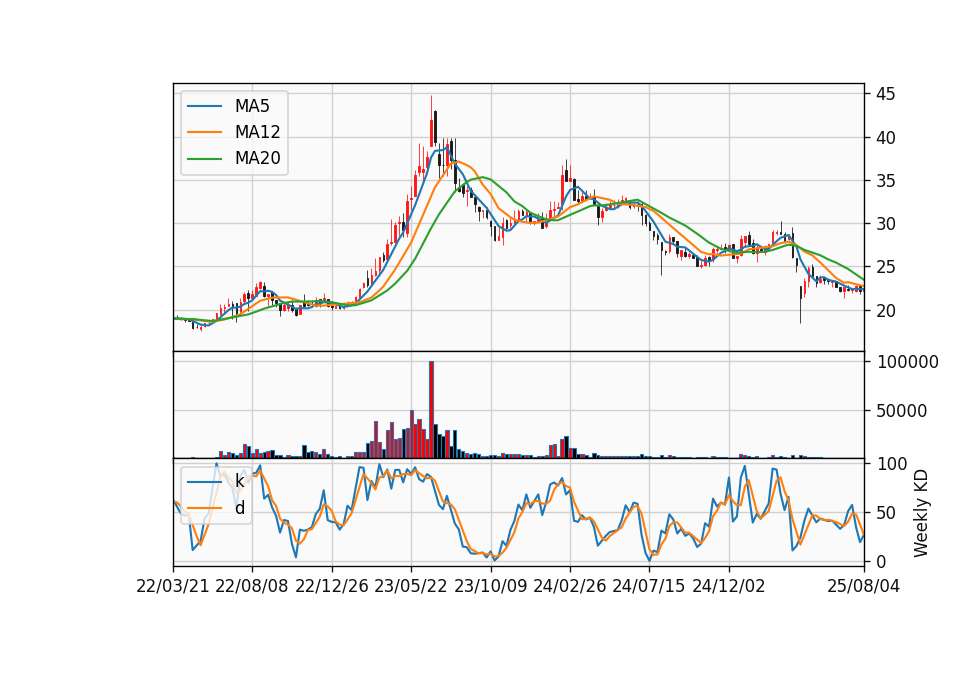Click the 50000 volume axis label
The height and width of the screenshot is (690, 960).
[x=901, y=411]
